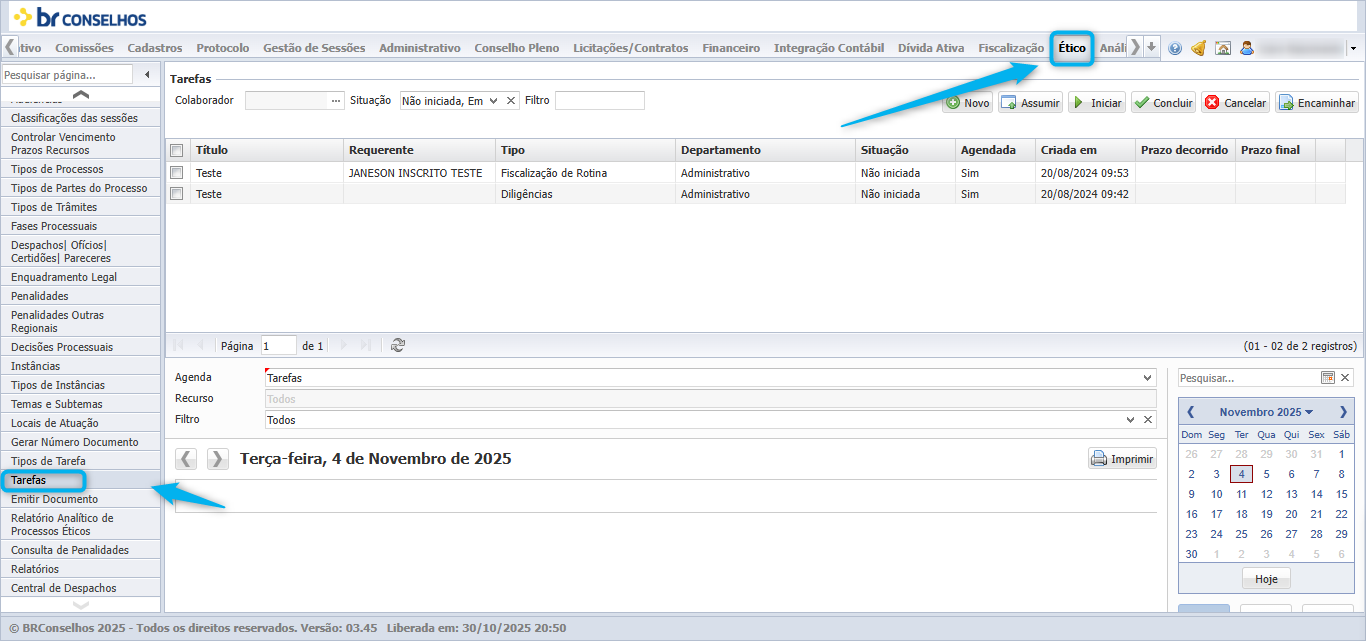Select all tasks with the header checkbox
Image resolution: width=1366 pixels, height=641 pixels.
point(177,151)
